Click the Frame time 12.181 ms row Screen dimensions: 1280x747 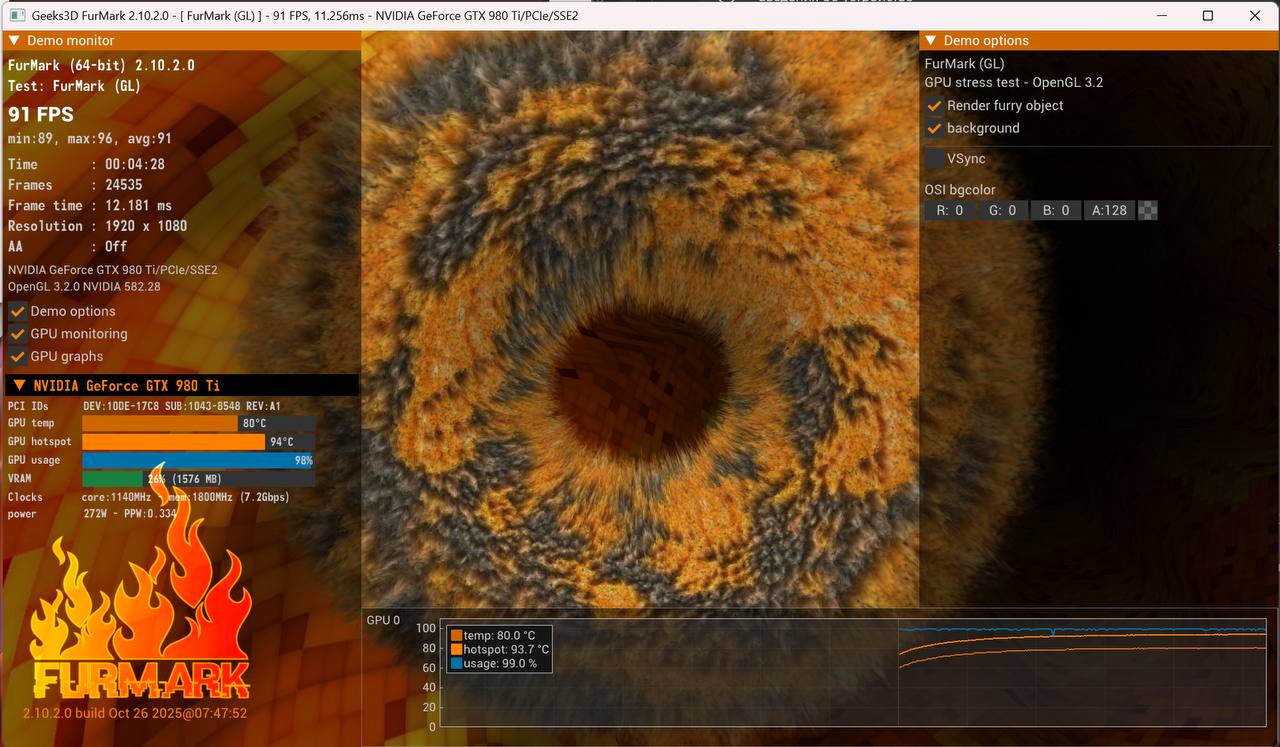(90, 206)
